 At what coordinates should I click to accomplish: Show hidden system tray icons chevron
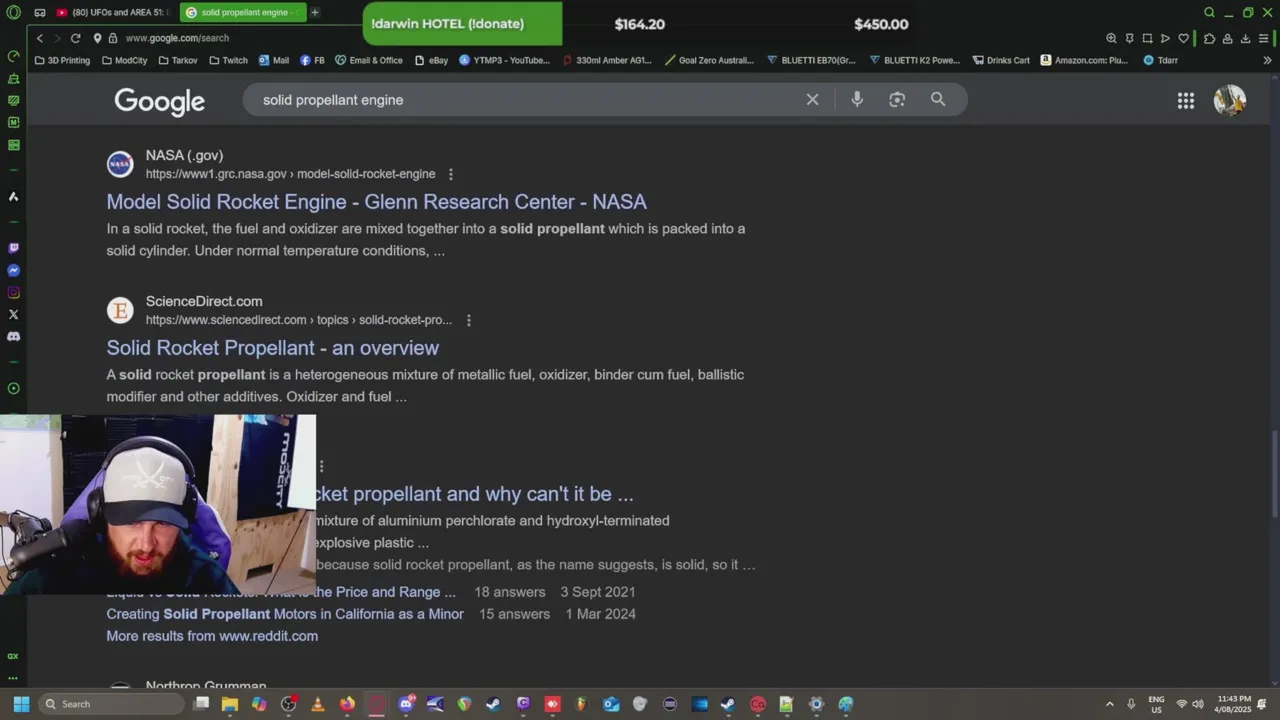1109,704
